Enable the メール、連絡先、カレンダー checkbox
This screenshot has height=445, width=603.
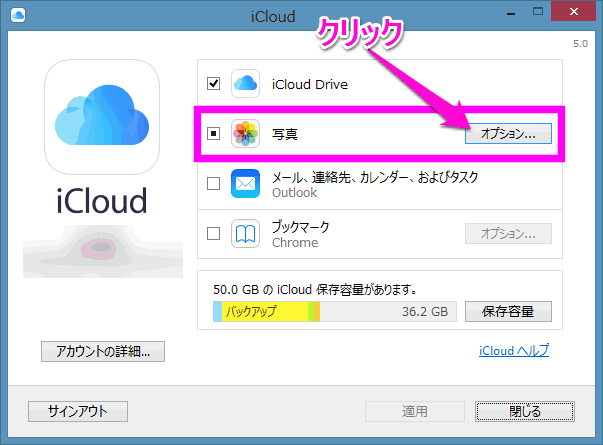coord(212,184)
